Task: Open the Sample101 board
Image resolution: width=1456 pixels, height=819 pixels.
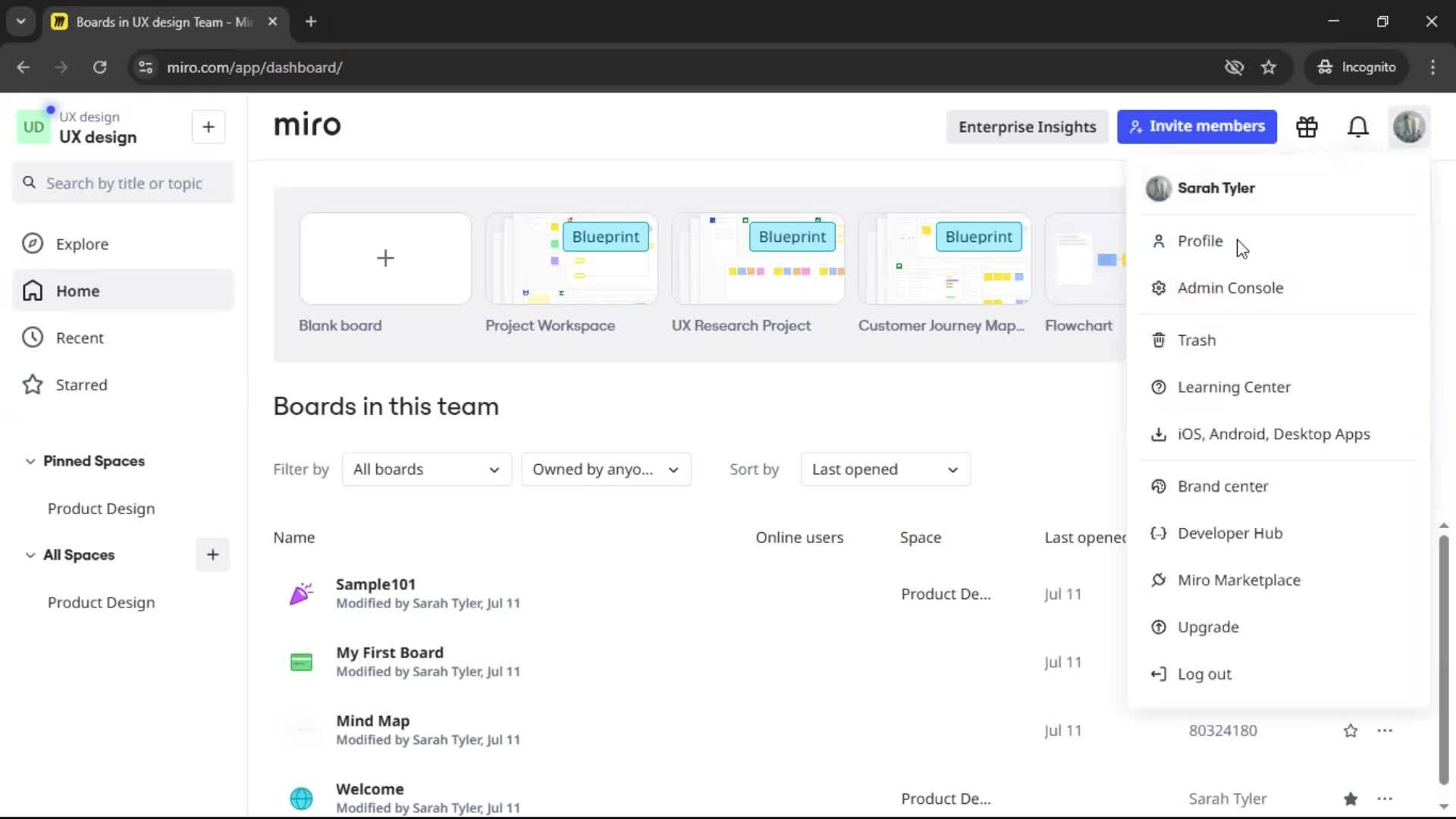Action: (375, 585)
